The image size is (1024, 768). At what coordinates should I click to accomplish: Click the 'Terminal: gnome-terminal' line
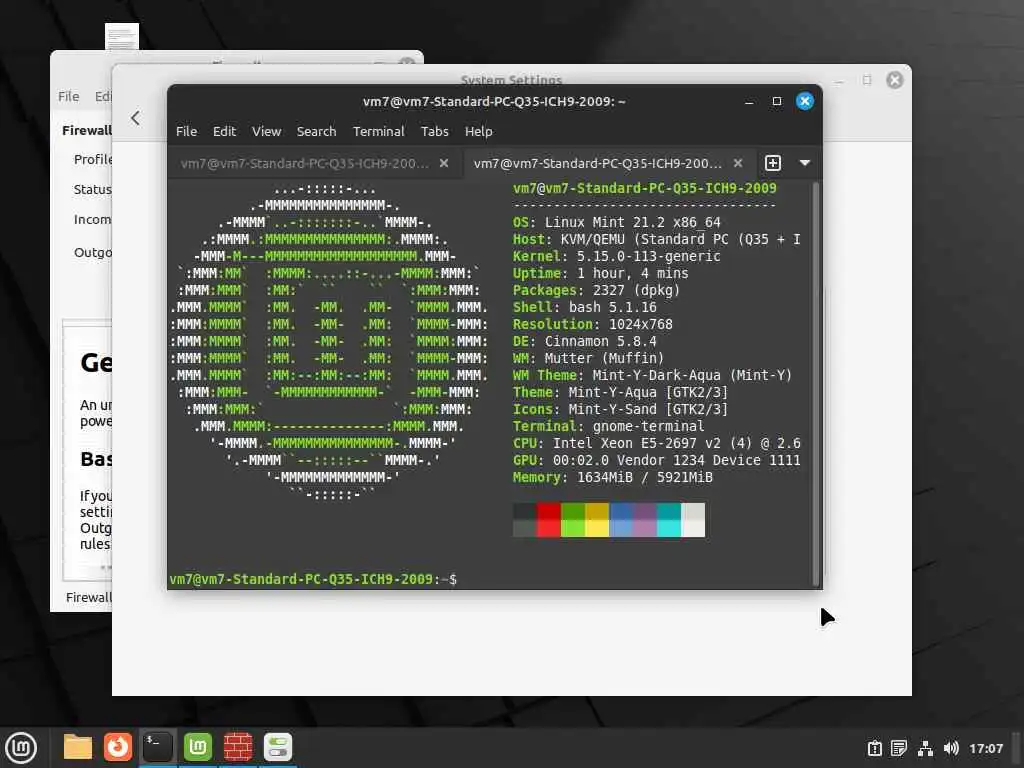609,426
